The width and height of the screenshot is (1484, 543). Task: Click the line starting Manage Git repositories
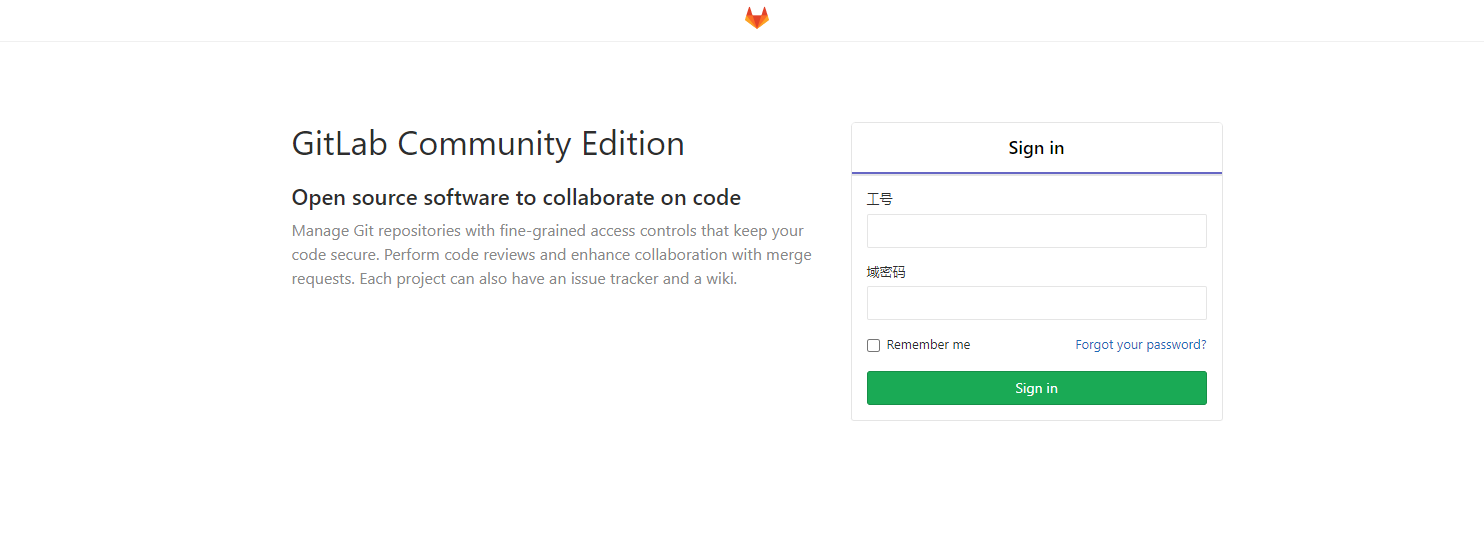pyautogui.click(x=547, y=231)
